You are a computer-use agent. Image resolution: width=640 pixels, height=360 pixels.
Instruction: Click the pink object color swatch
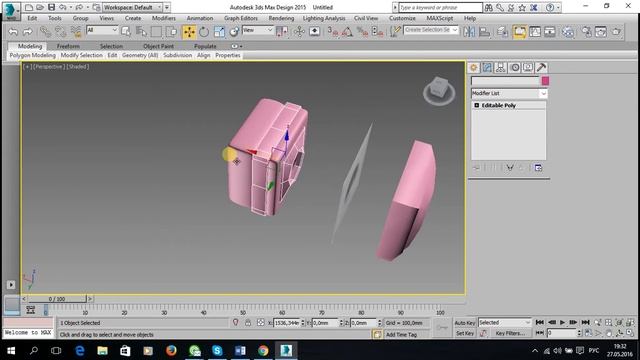tap(545, 81)
